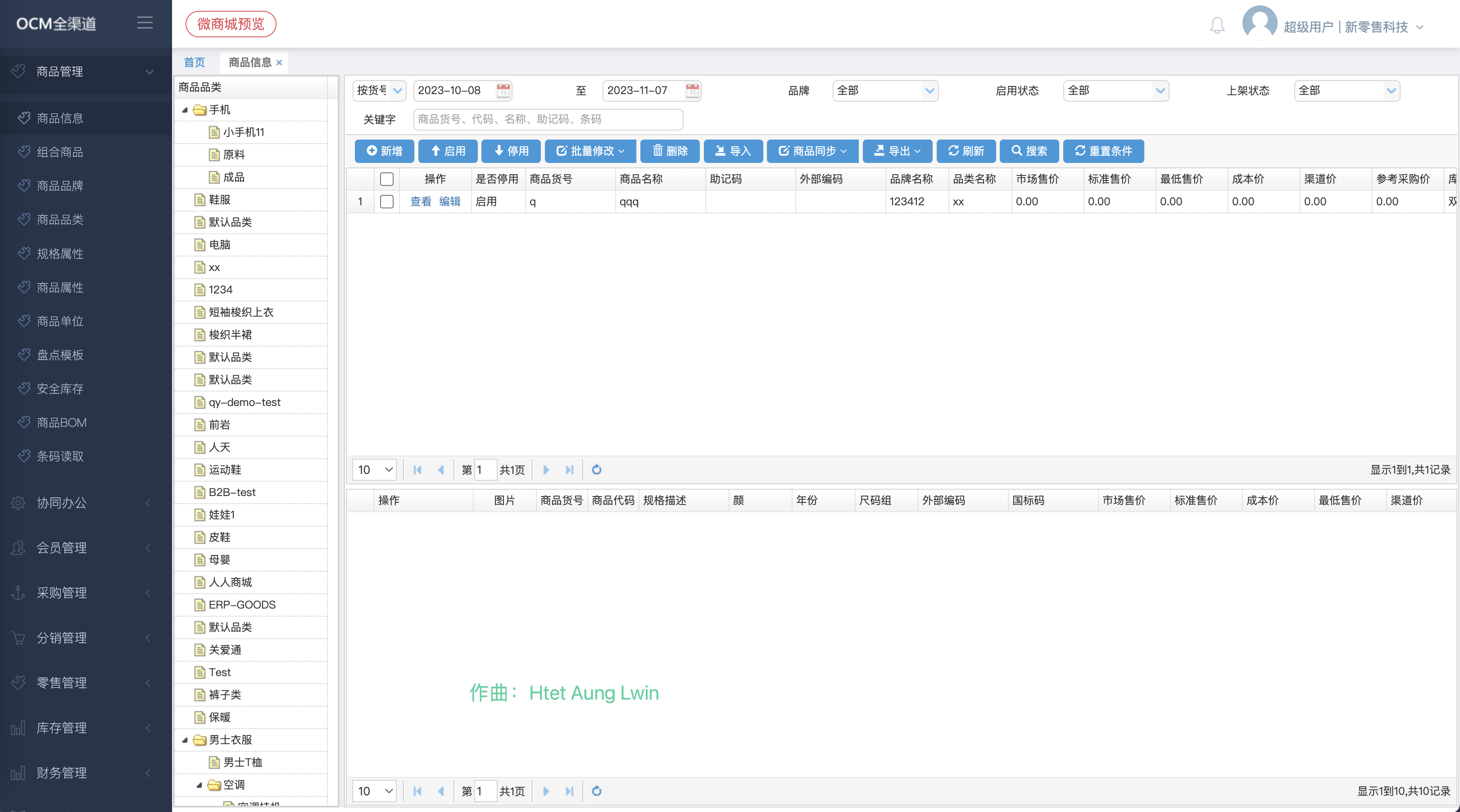Open the 批量修改 dropdown
Image resolution: width=1460 pixels, height=812 pixels.
click(x=590, y=151)
